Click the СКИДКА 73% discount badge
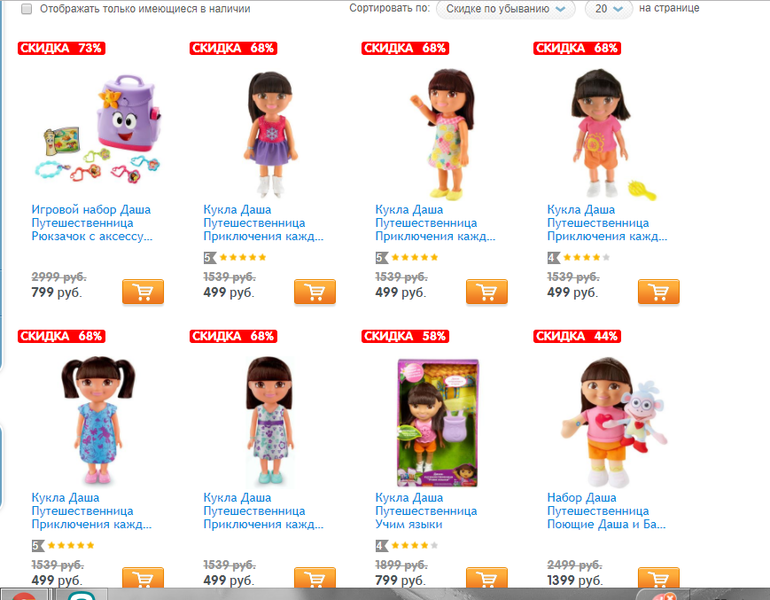The height and width of the screenshot is (600, 770). click(61, 48)
